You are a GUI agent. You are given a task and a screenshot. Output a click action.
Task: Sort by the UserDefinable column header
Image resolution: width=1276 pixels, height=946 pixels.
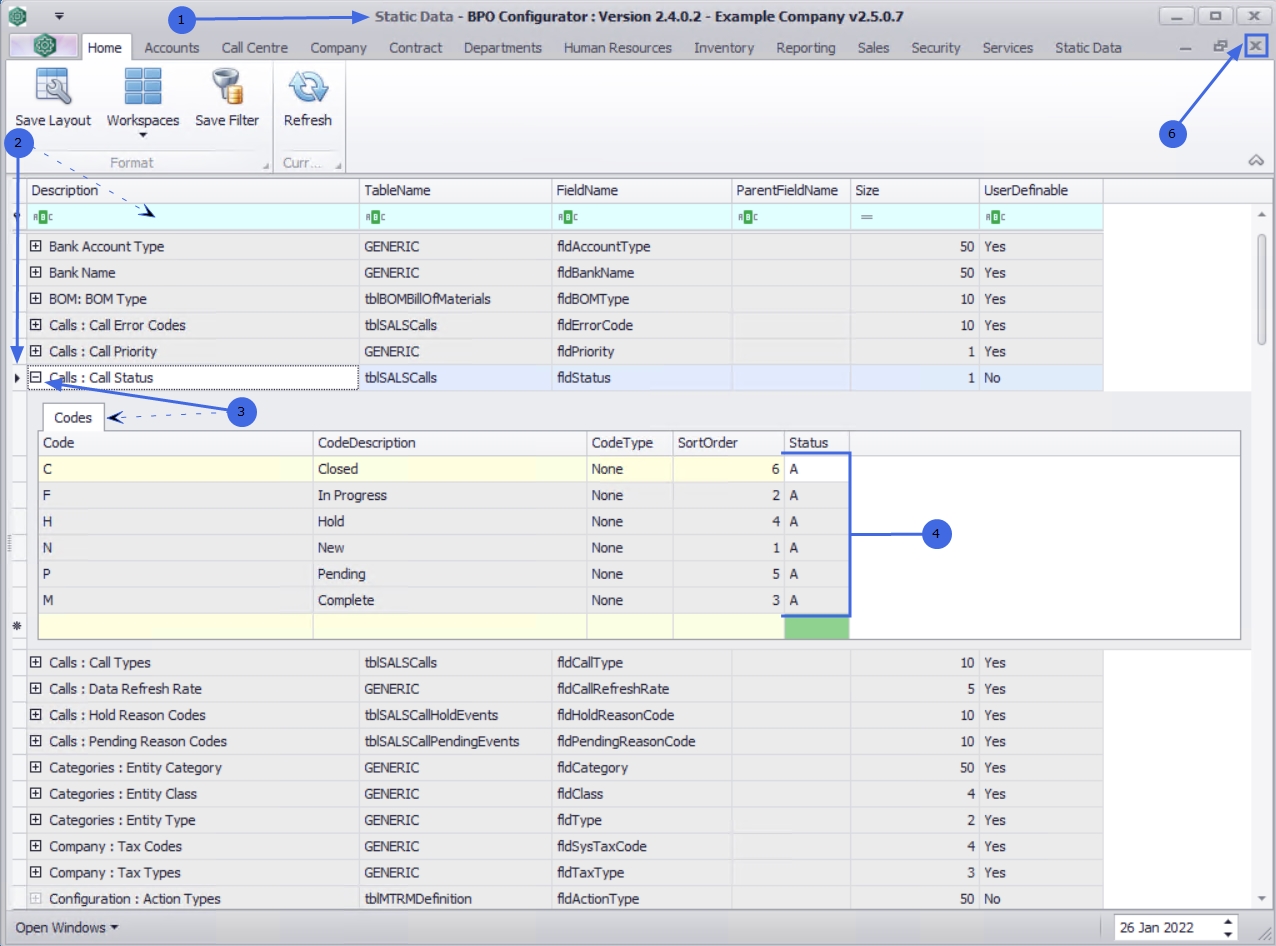(x=1041, y=190)
